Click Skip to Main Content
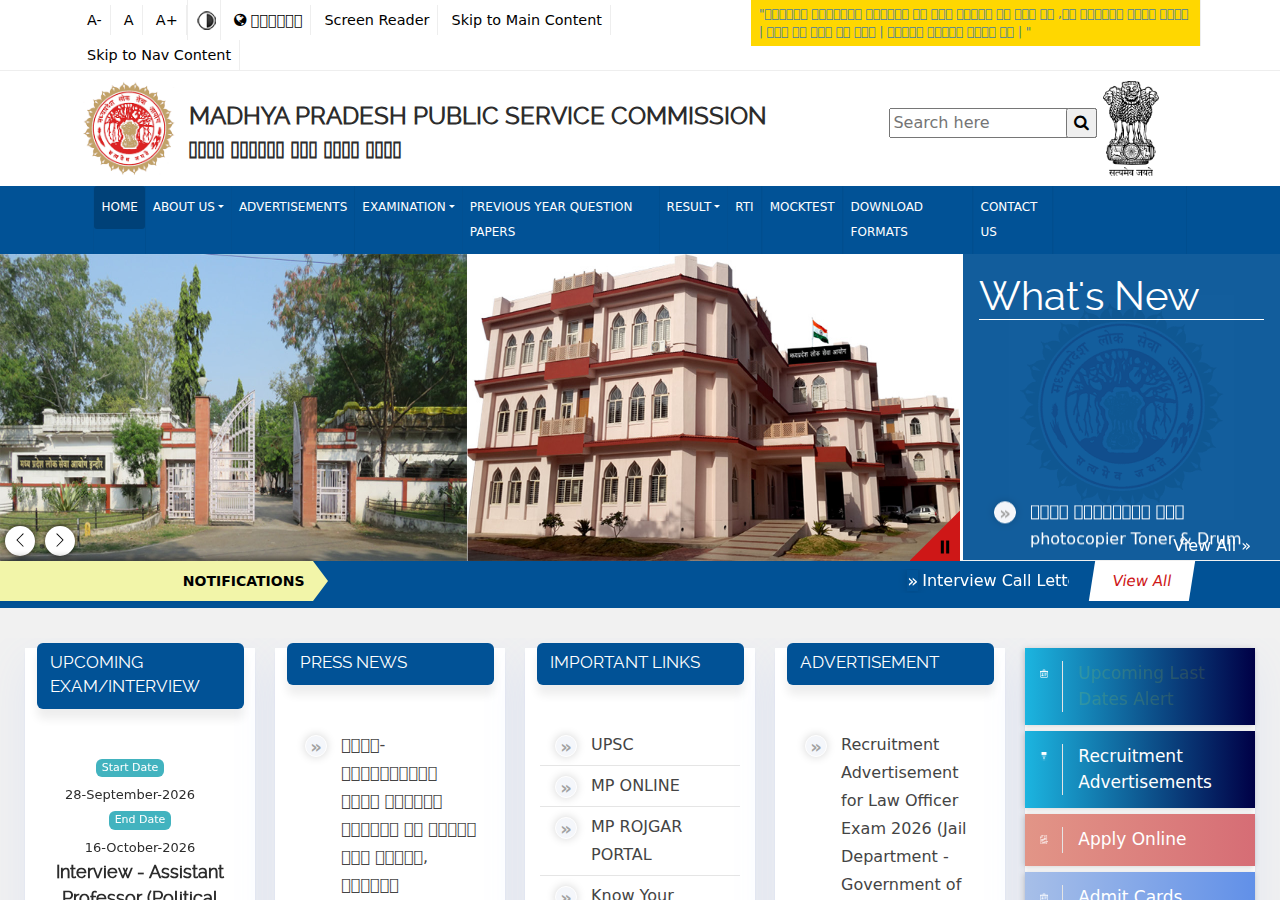The height and width of the screenshot is (900, 1280). [526, 20]
